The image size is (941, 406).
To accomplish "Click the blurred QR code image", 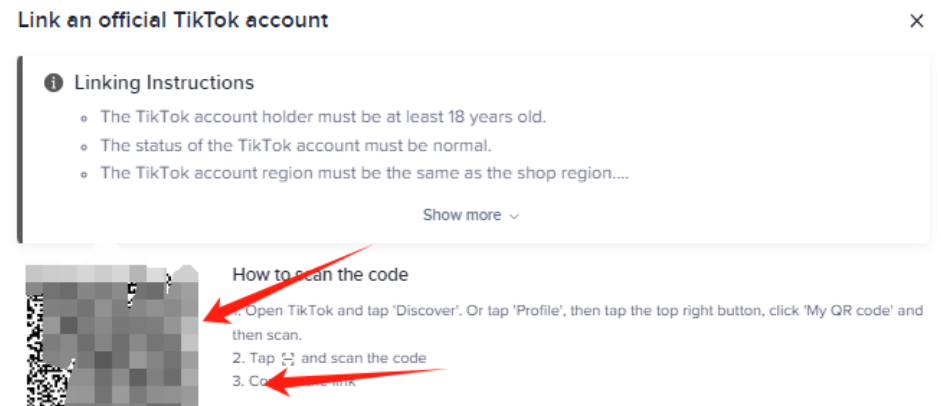I will click(x=112, y=332).
